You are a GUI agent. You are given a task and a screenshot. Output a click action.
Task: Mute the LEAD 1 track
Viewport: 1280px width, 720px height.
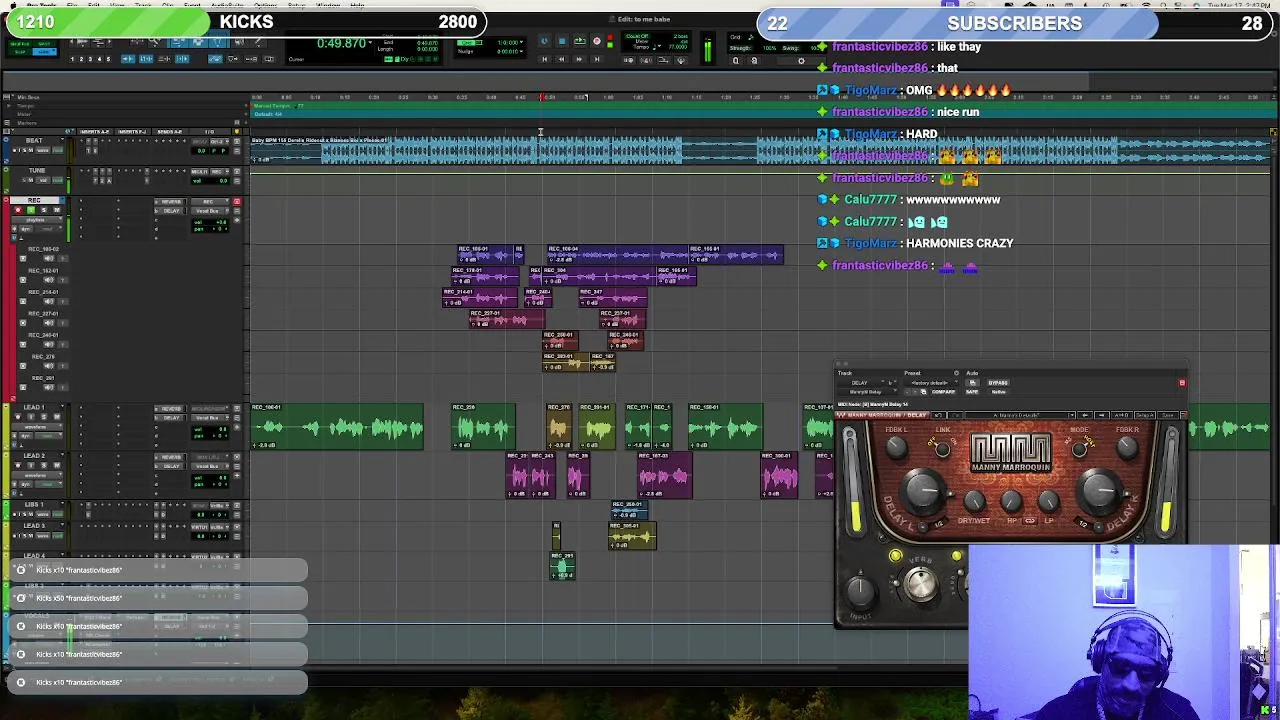click(57, 417)
